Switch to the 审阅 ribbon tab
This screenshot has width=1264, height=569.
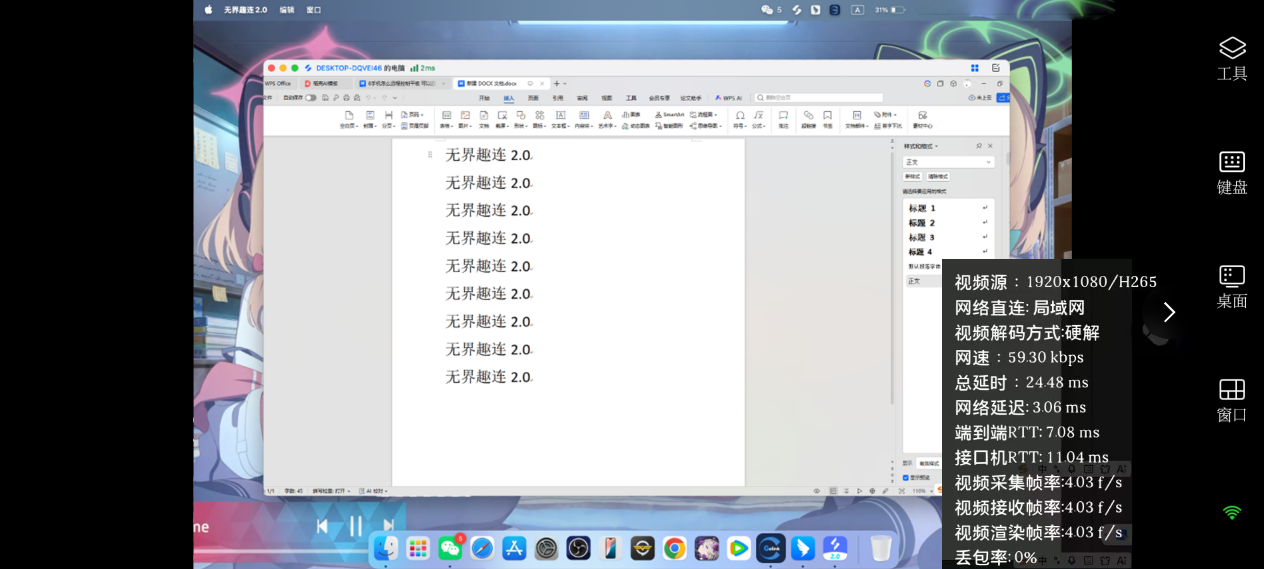[582, 98]
